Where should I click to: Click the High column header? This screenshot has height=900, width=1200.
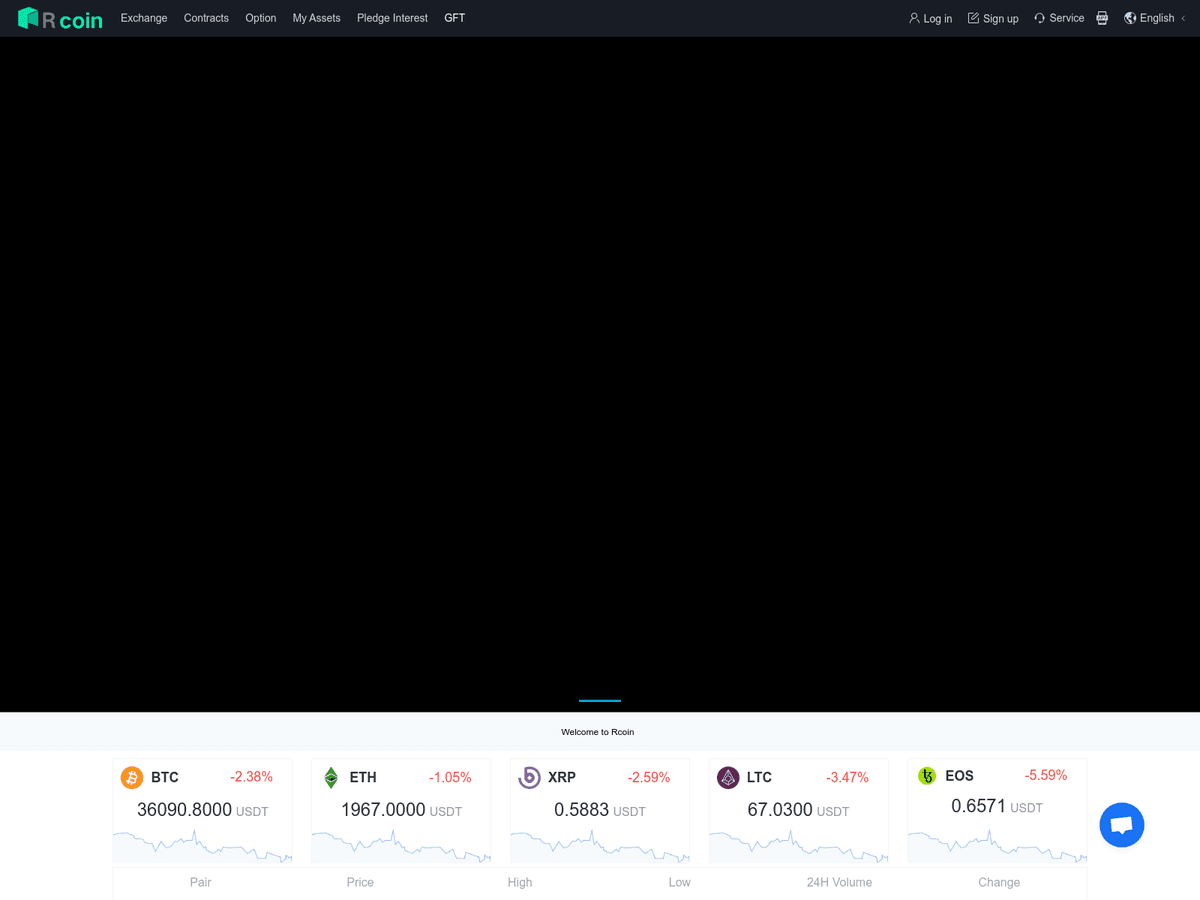(520, 882)
